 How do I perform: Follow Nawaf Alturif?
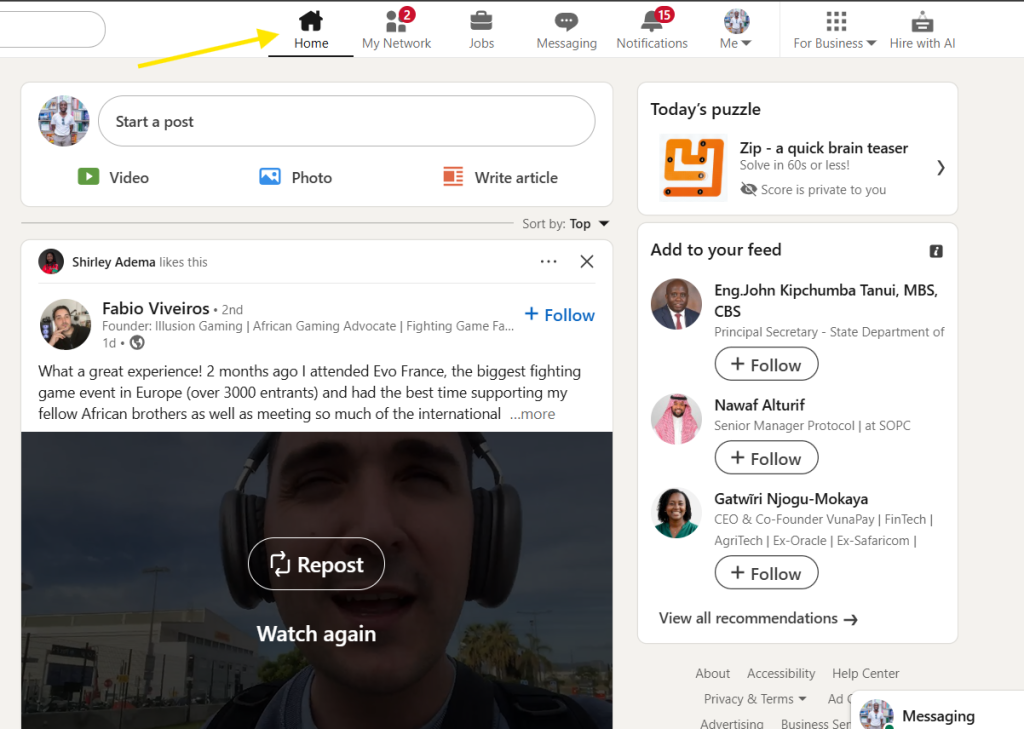pyautogui.click(x=766, y=458)
